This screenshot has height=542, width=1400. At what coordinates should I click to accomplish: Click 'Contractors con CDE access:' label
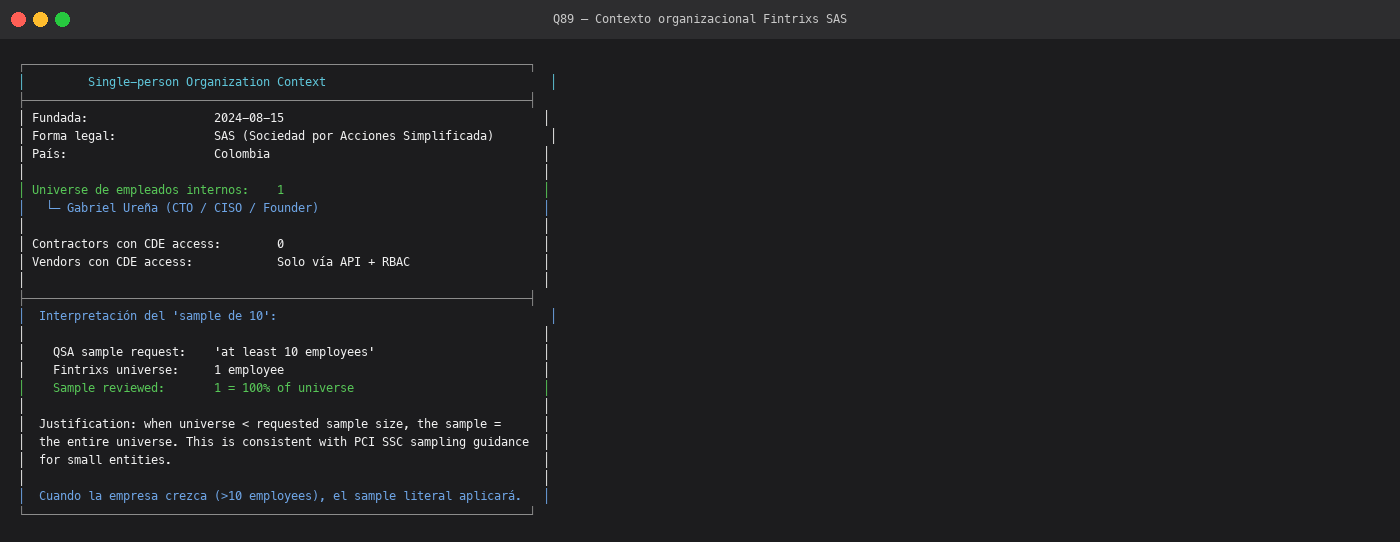[126, 244]
